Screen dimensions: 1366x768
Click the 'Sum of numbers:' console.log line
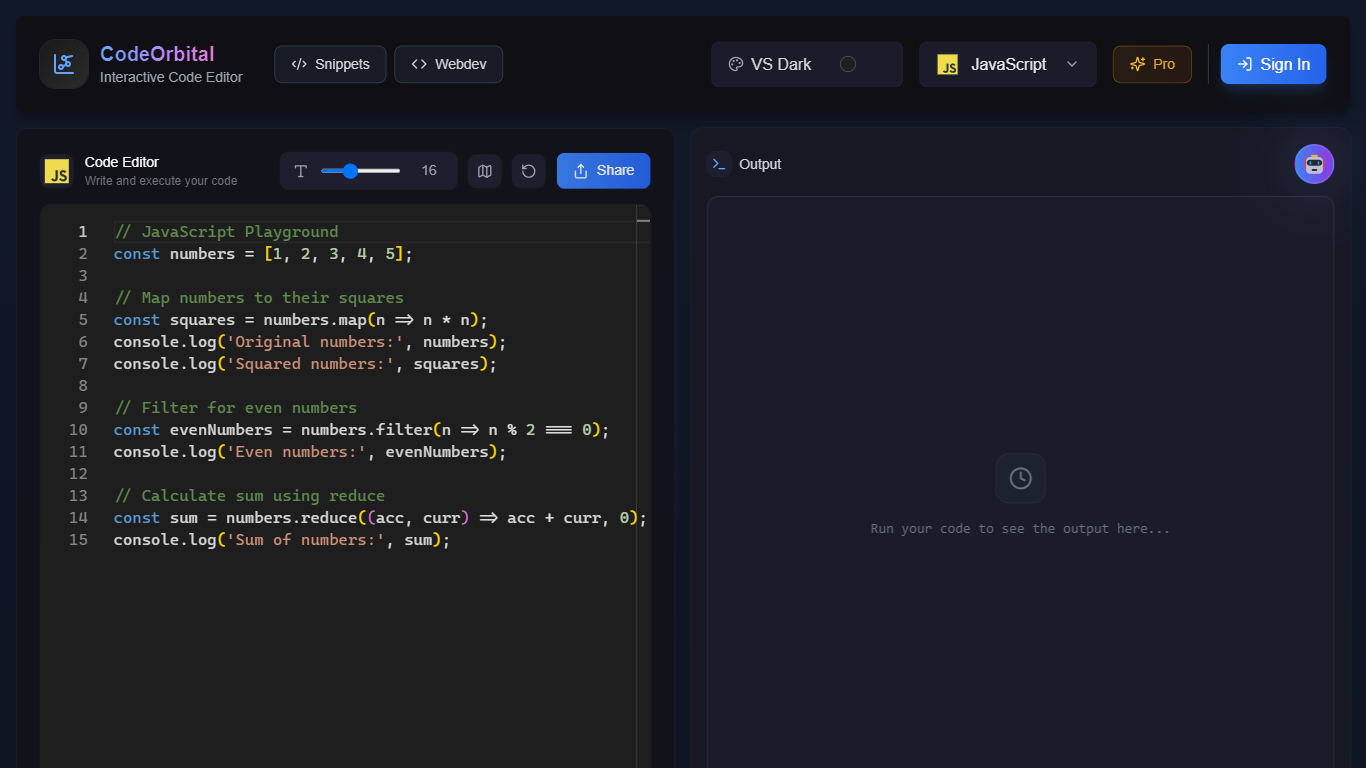pyautogui.click(x=282, y=540)
